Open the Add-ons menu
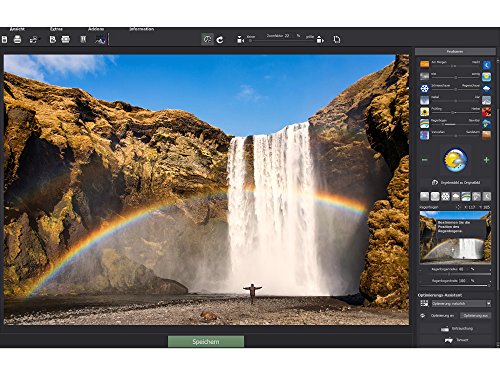The image size is (500, 375). 96,29
